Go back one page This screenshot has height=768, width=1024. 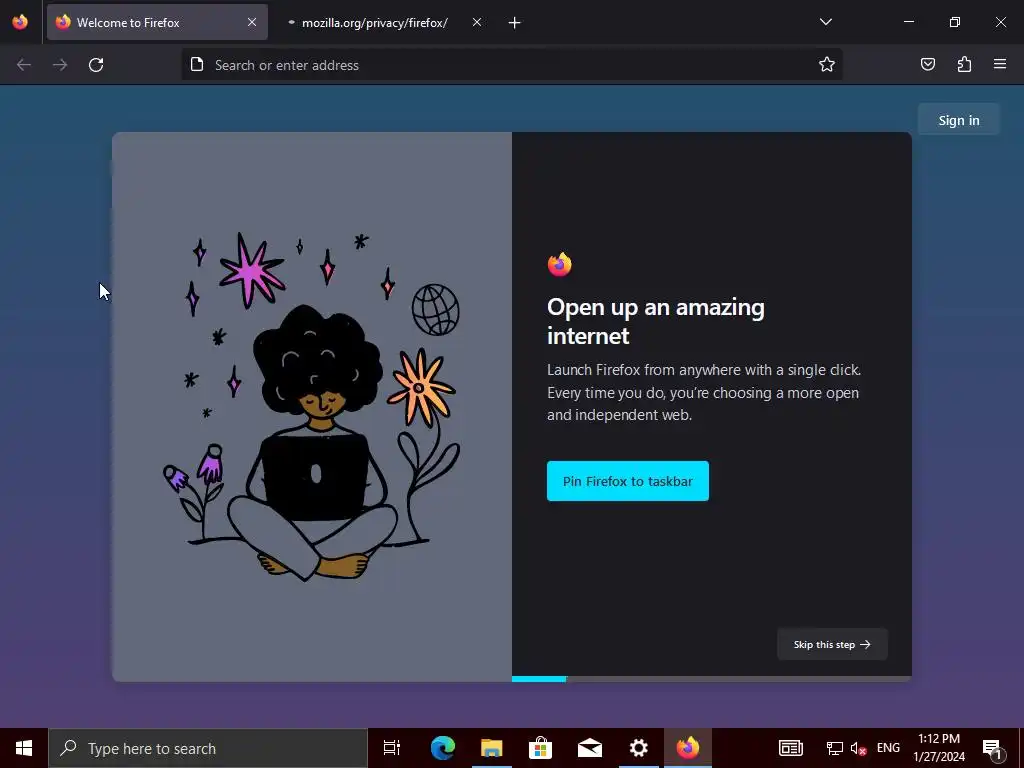pyautogui.click(x=24, y=65)
